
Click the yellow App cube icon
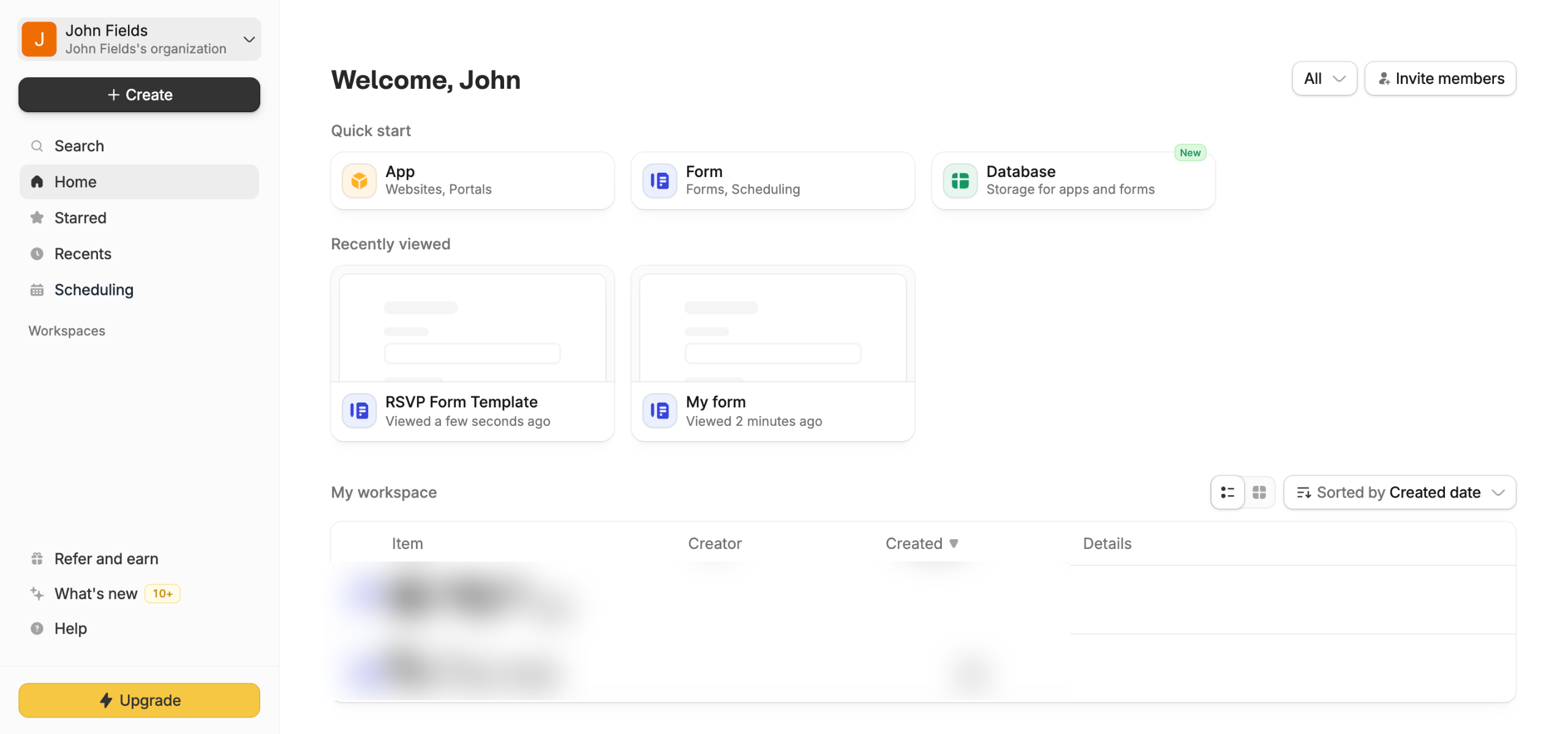point(359,181)
